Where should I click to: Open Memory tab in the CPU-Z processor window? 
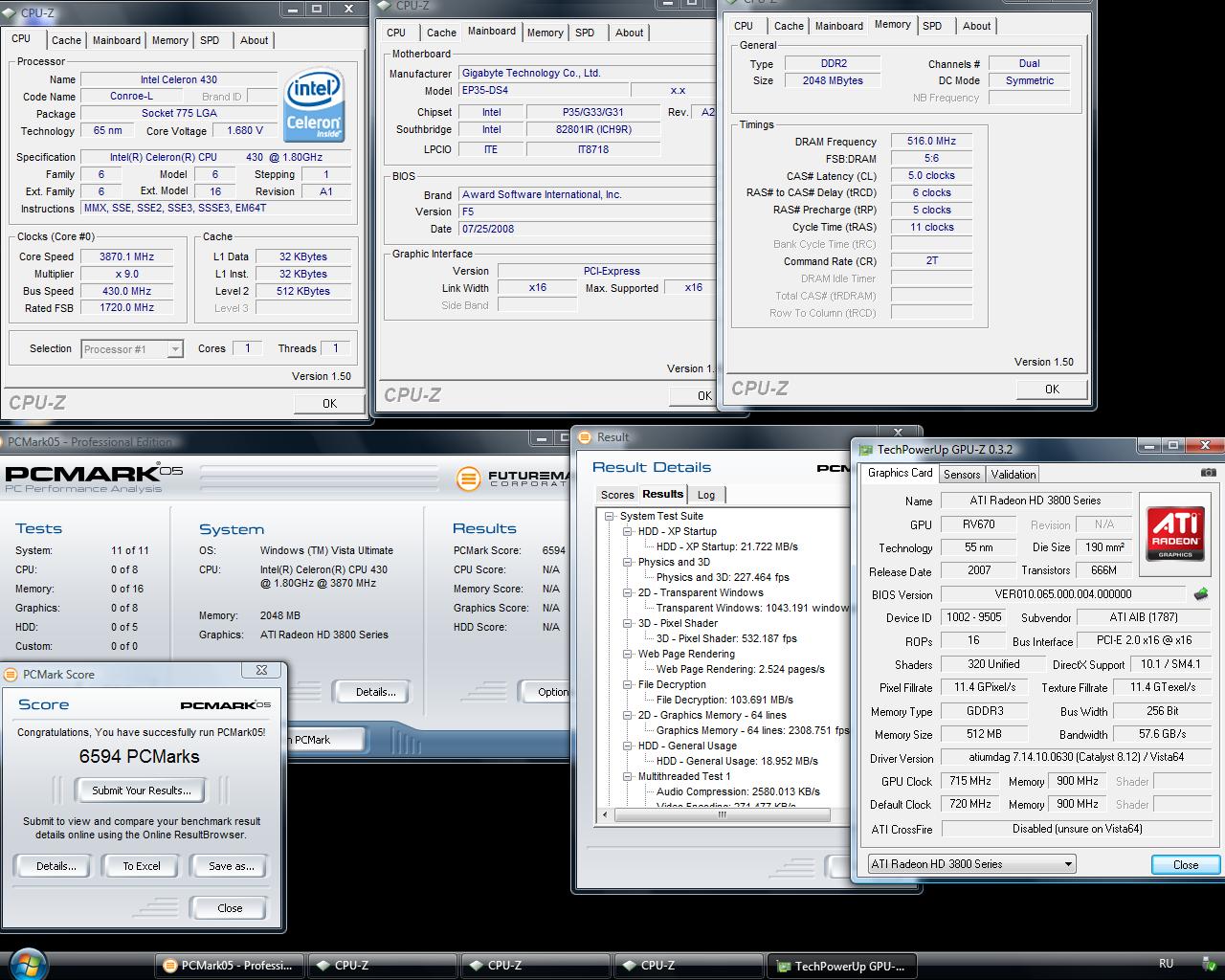169,40
